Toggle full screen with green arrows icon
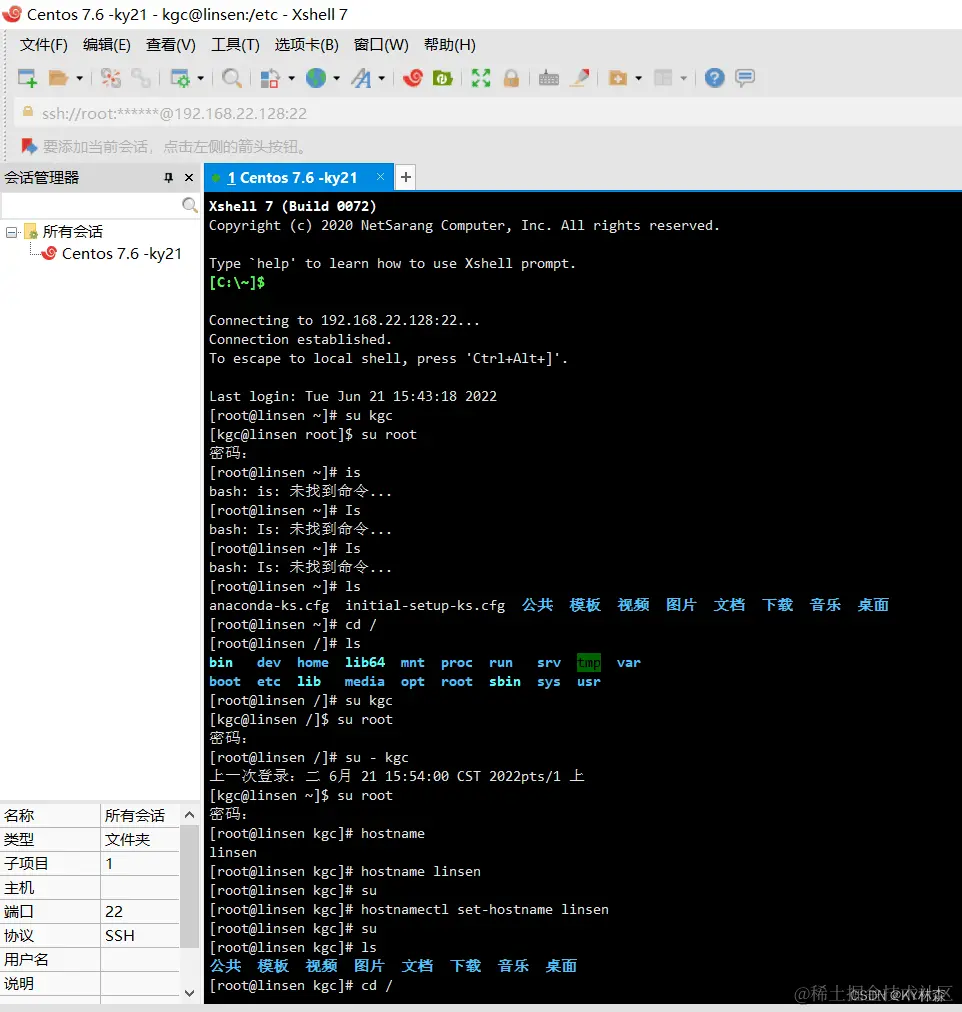962x1012 pixels. pyautogui.click(x=481, y=78)
